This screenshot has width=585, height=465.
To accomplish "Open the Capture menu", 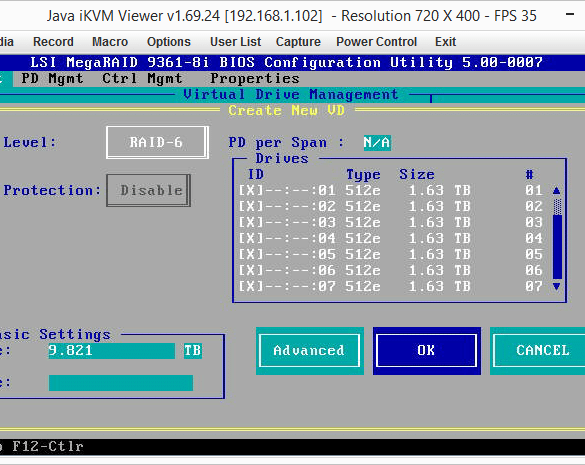I will (x=298, y=42).
